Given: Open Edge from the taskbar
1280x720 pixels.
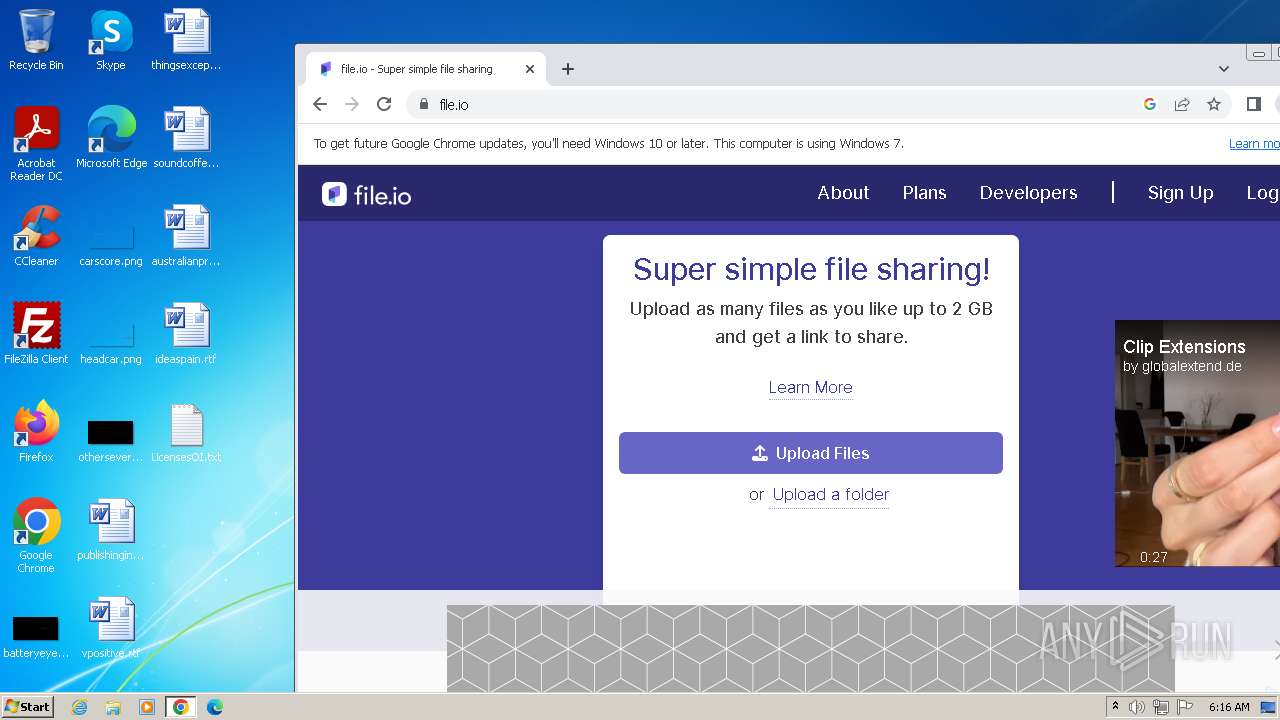Looking at the screenshot, I should pos(215,707).
